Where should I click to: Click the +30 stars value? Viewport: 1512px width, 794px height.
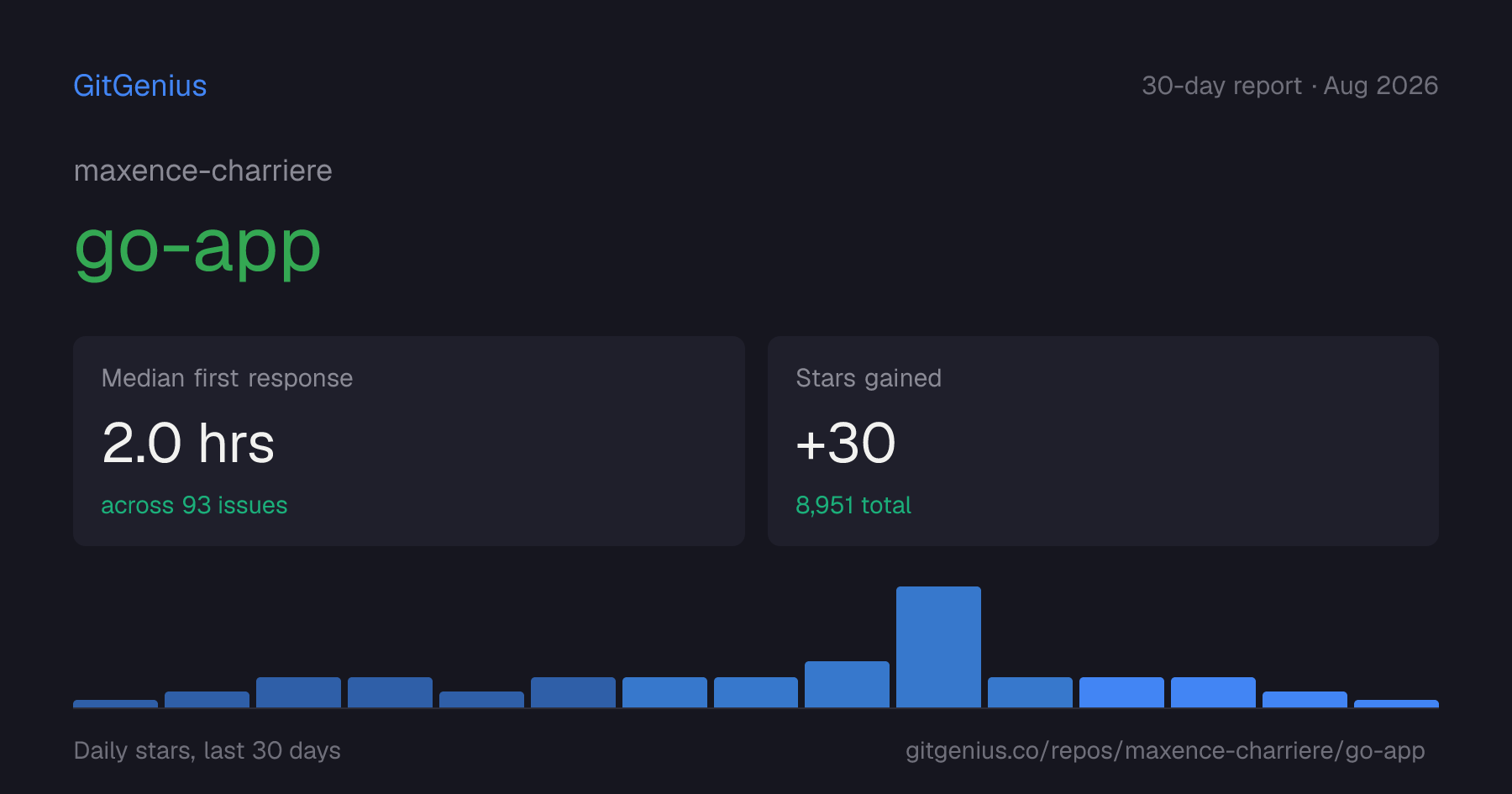coord(846,443)
